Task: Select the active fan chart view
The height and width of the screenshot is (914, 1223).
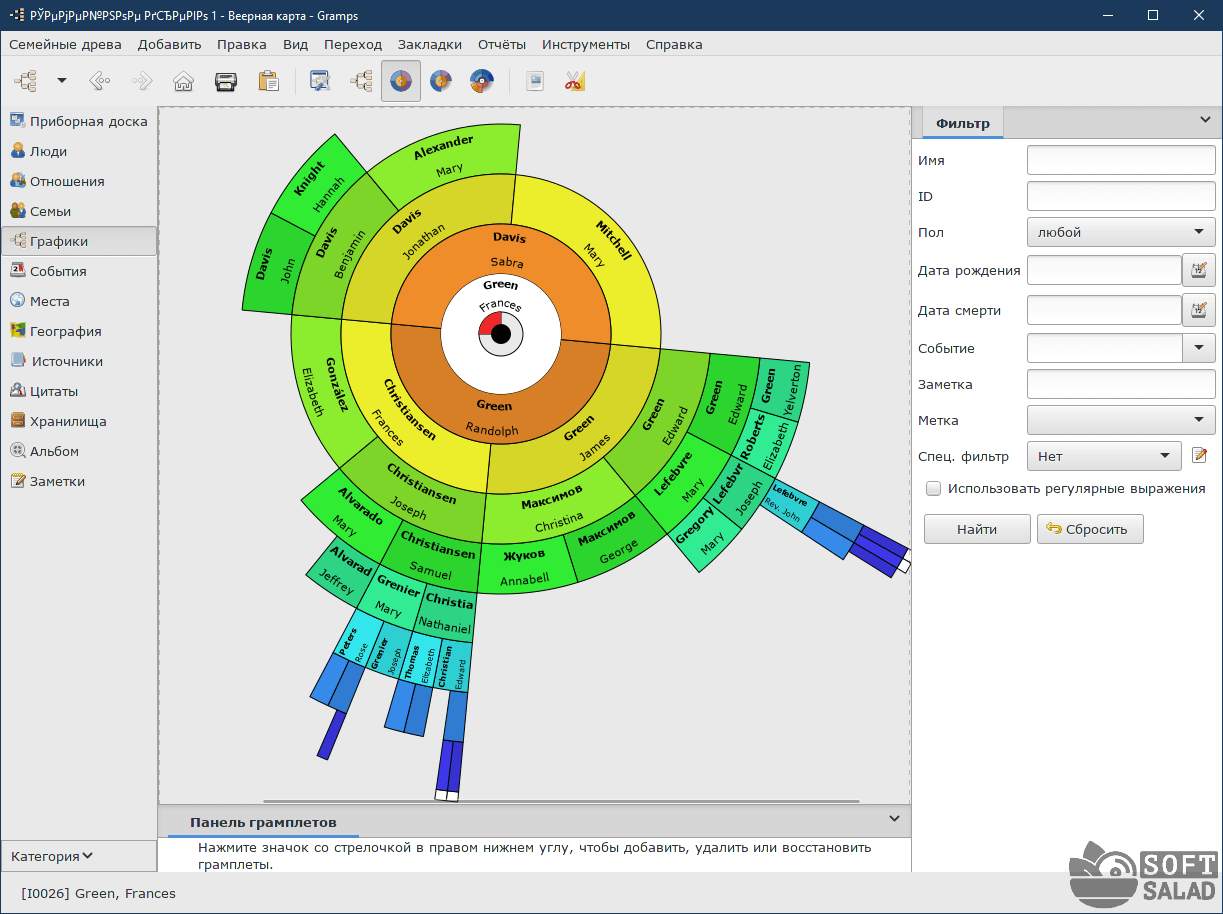Action: (x=401, y=81)
